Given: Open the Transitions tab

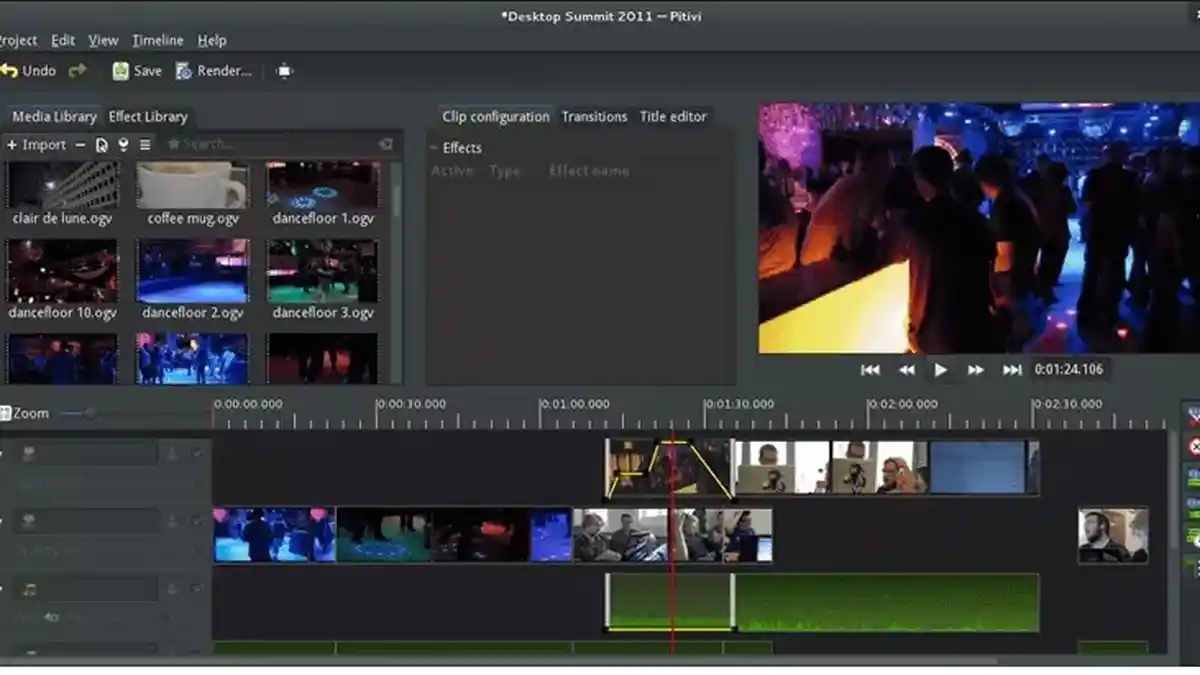Looking at the screenshot, I should coord(594,117).
